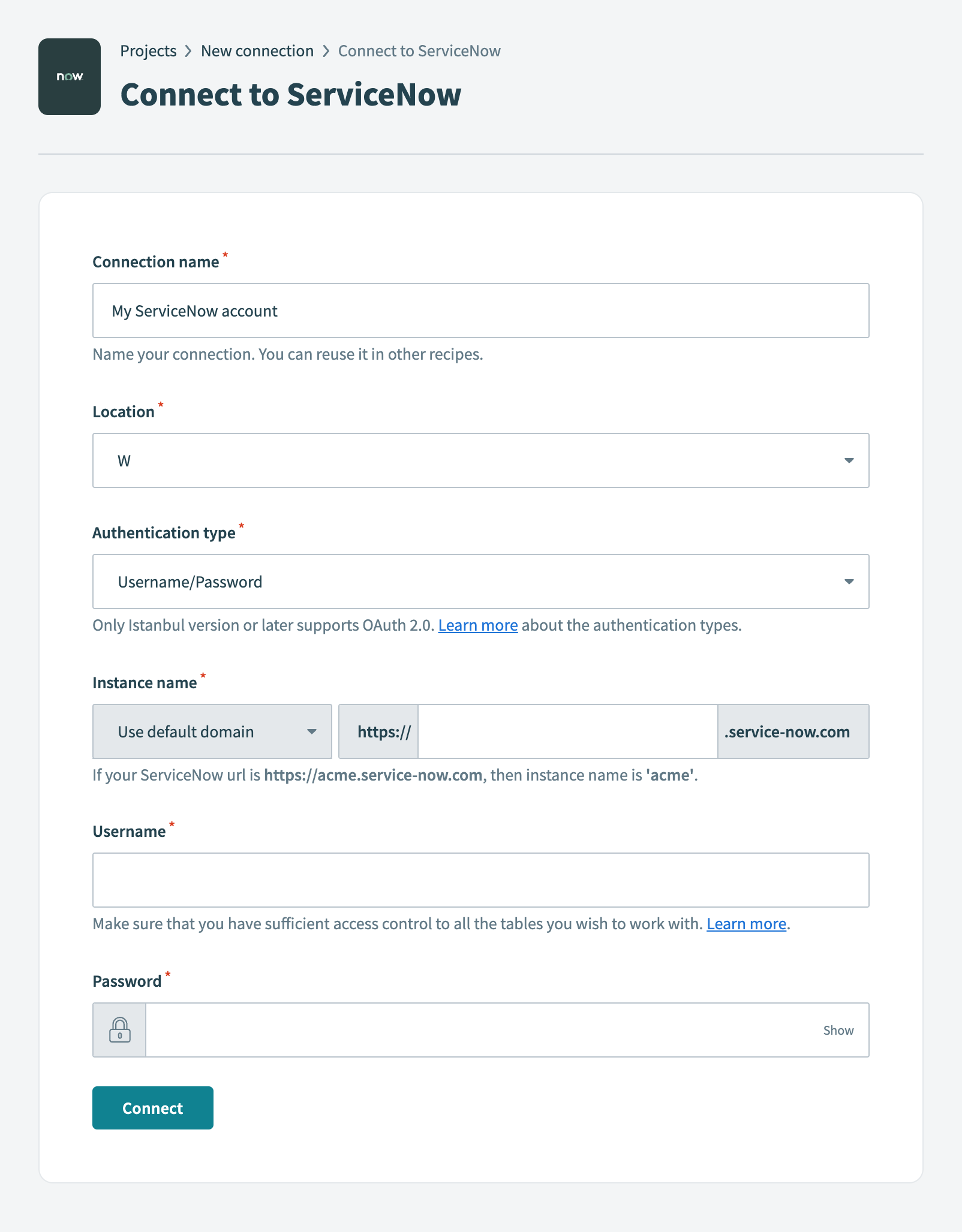Navigate to Projects via the breadcrumb
Image resolution: width=962 pixels, height=1232 pixels.
pos(148,51)
